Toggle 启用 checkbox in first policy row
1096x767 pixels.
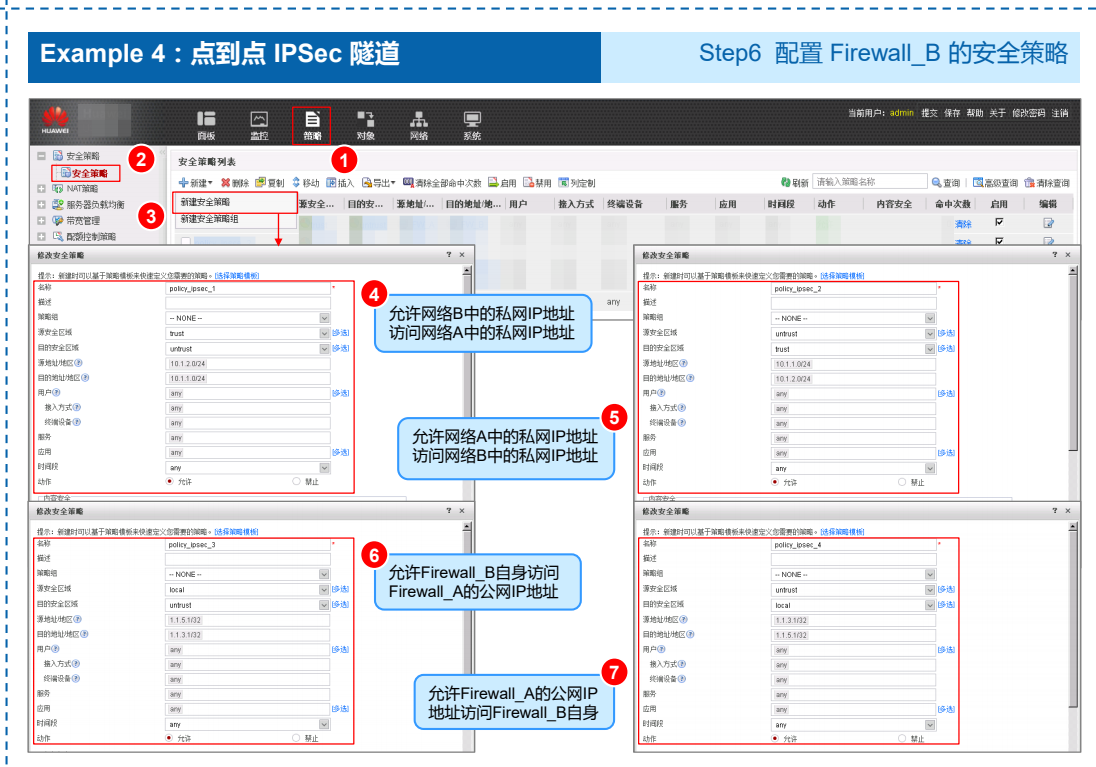click(998, 222)
